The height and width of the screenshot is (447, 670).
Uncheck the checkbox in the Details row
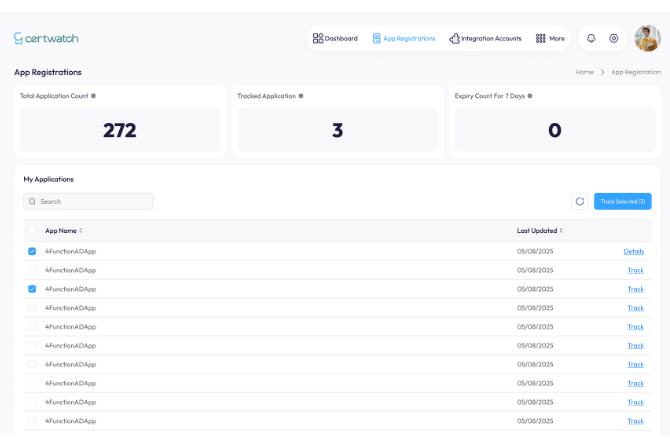32,251
